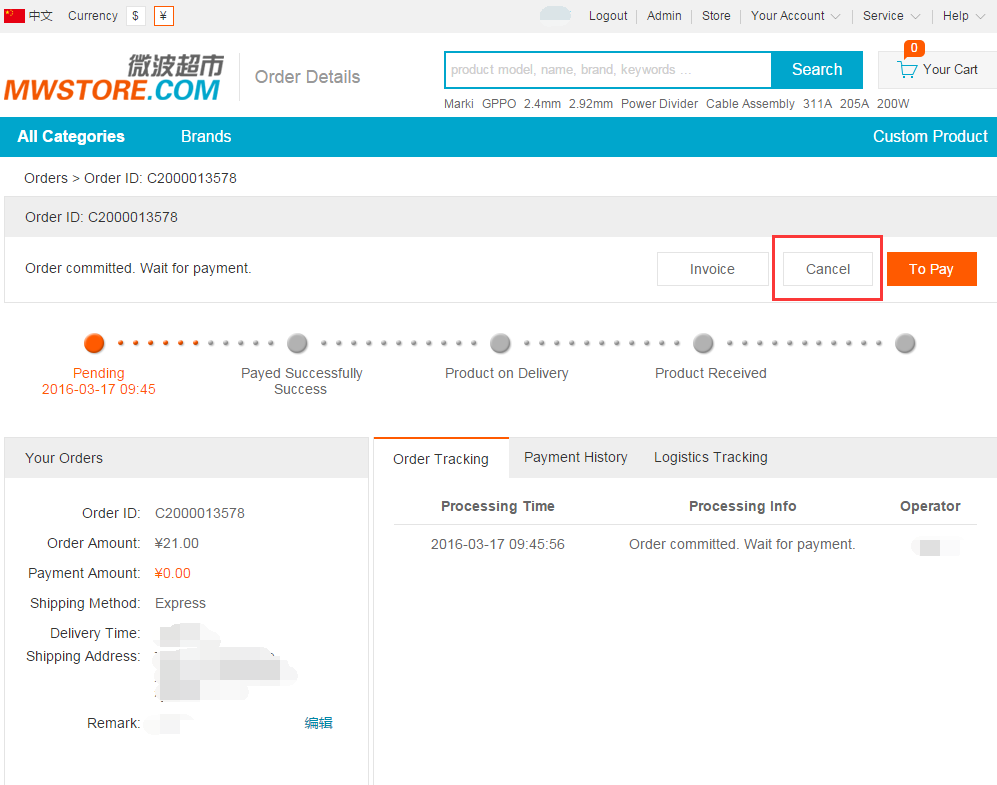Viewport: 997px width, 785px height.
Task: Click the Product on Delivery step circle
Action: tap(500, 343)
